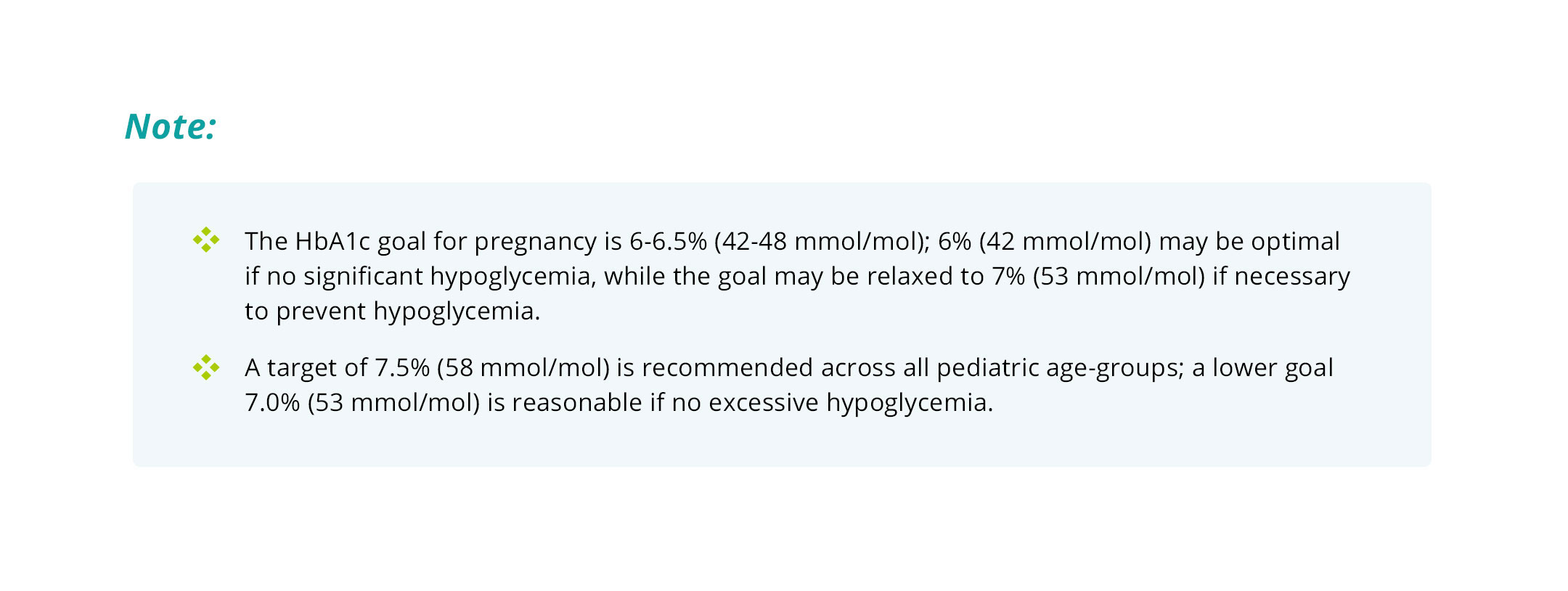1568x591 pixels.
Task: Click the "7.0%" value in the second note
Action: 272,402
